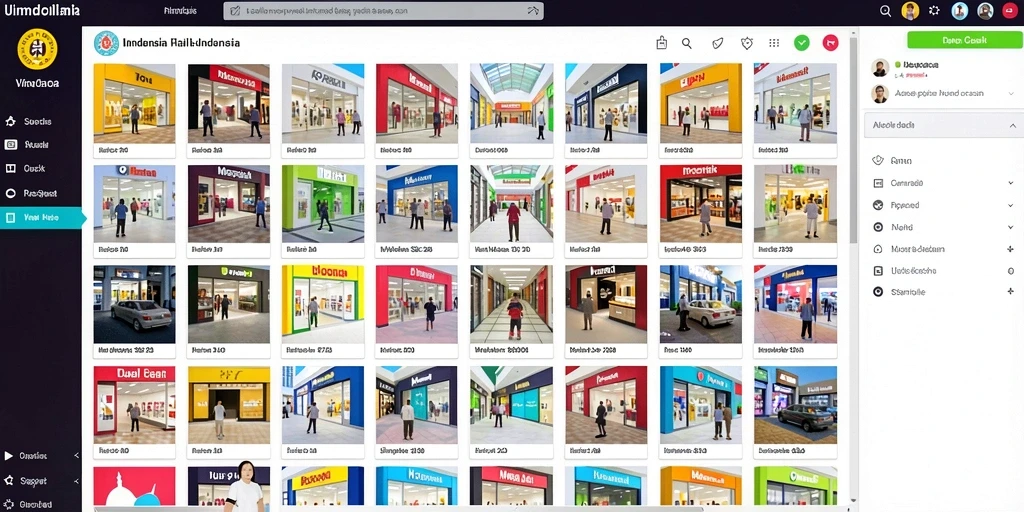Viewport: 1024px width, 512px height.
Task: Open the grid dots view icon
Action: tap(774, 43)
